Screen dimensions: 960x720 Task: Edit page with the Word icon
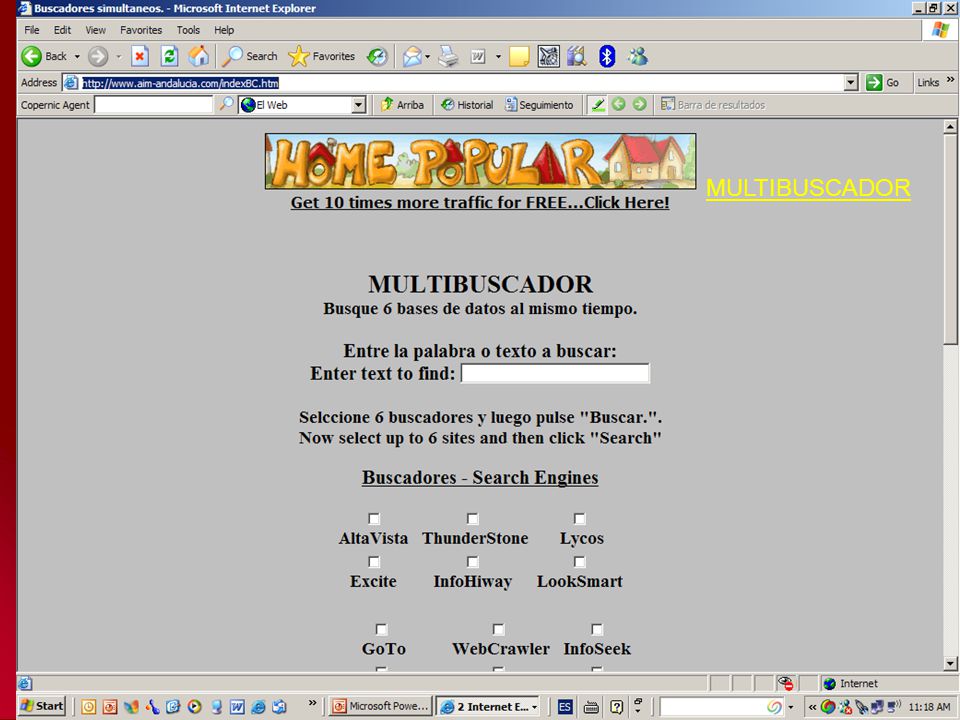click(478, 56)
